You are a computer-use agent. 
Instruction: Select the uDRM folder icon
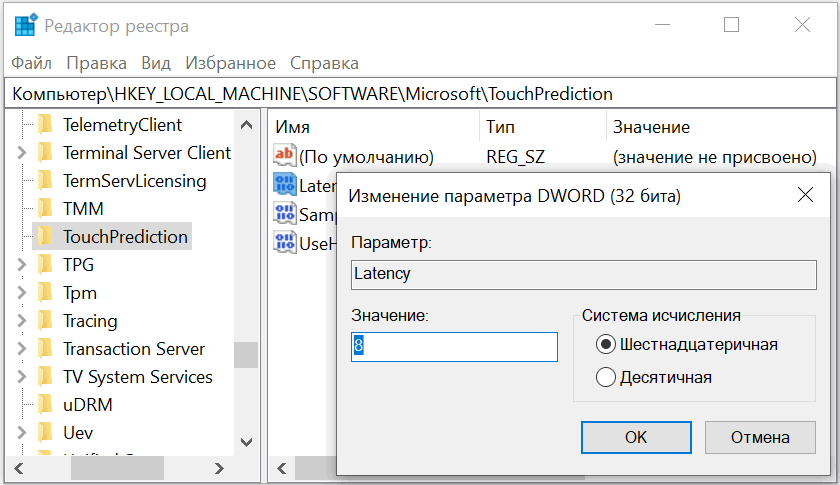[x=46, y=405]
